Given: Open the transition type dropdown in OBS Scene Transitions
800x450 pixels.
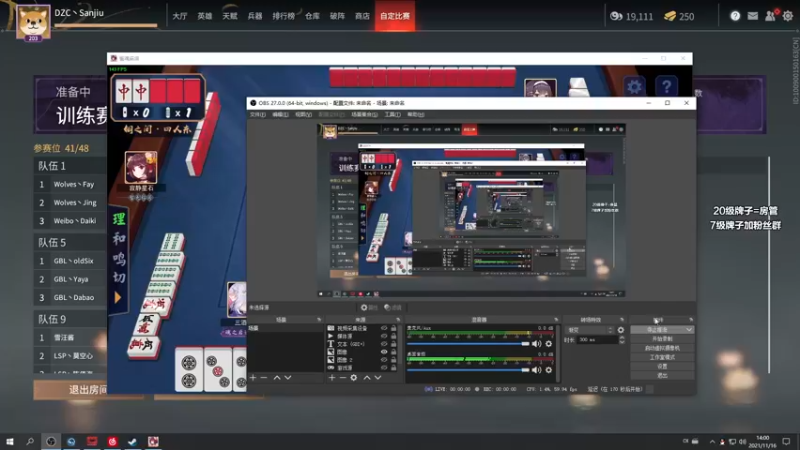Looking at the screenshot, I should tap(589, 330).
